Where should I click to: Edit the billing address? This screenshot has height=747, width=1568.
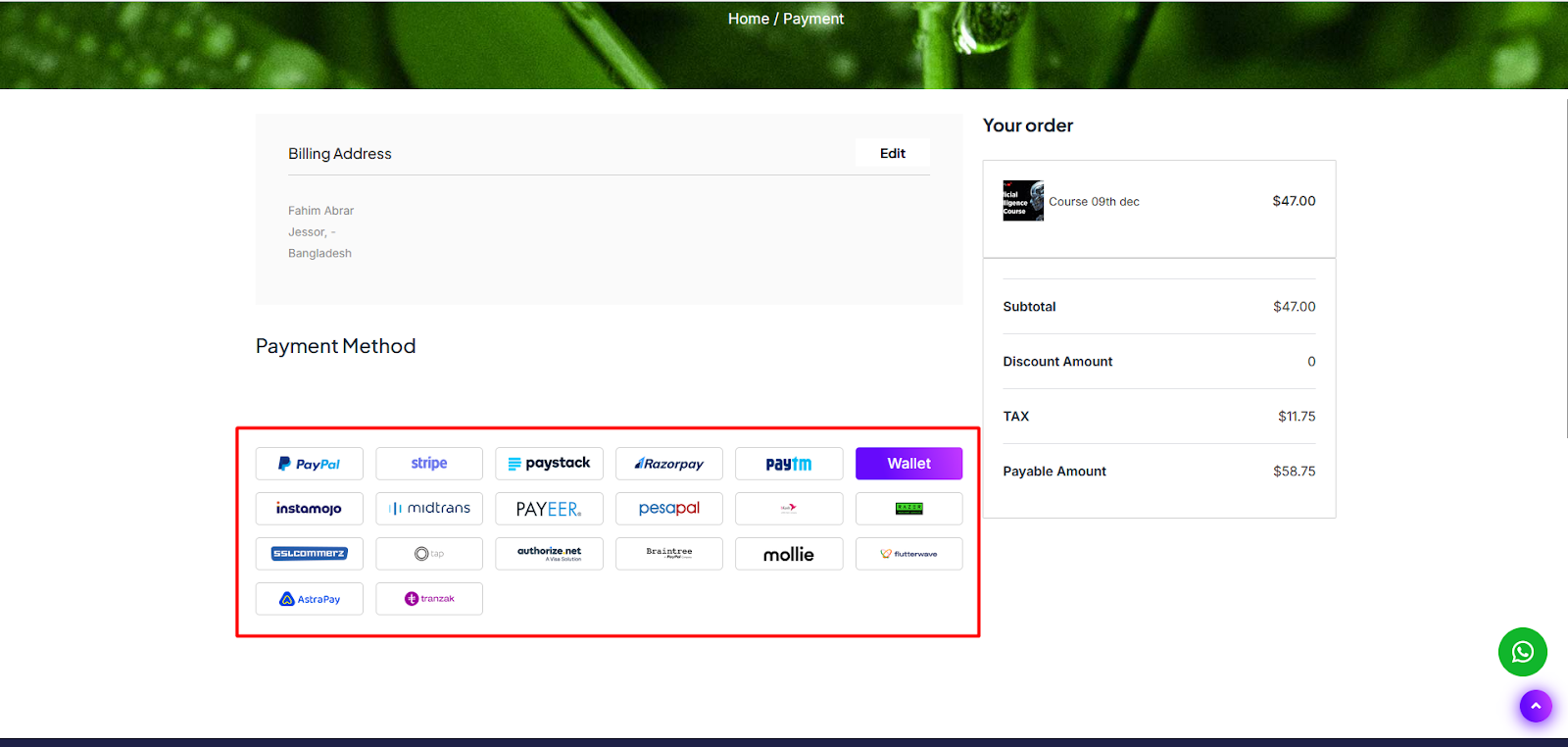[x=893, y=153]
